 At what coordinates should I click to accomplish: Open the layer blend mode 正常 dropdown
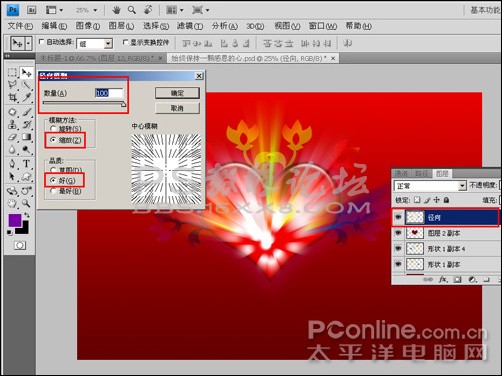coord(430,186)
